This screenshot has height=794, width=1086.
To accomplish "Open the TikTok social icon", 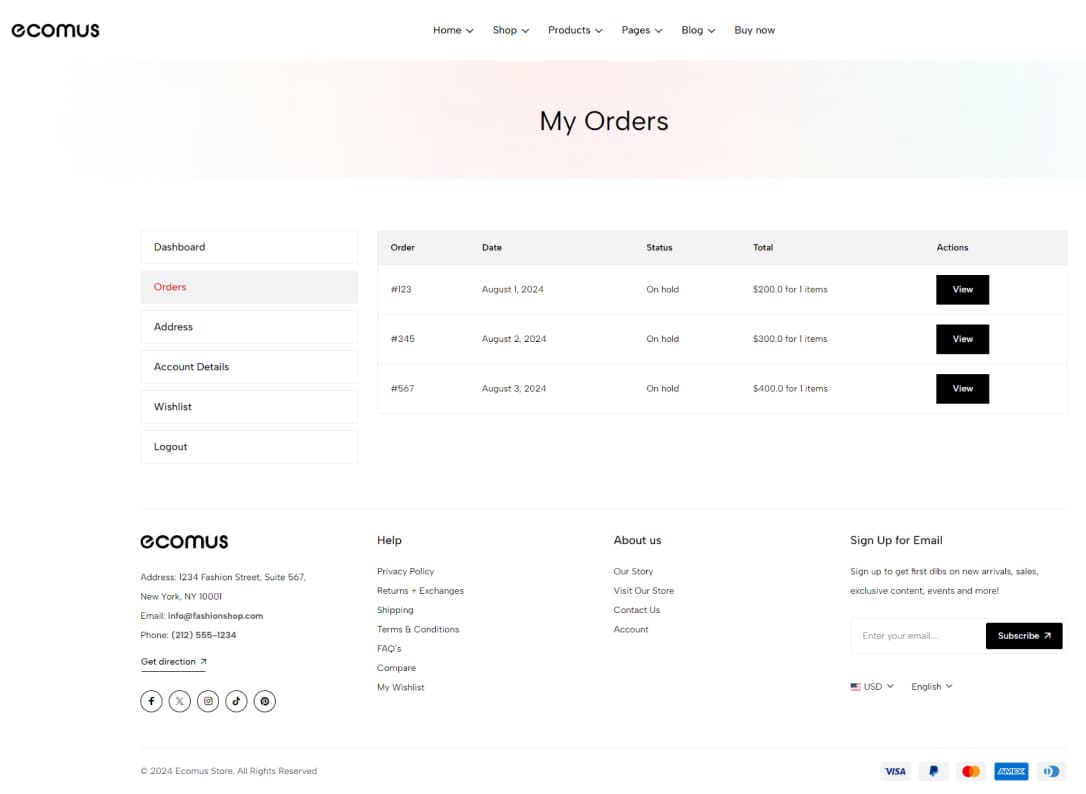I will (x=236, y=701).
